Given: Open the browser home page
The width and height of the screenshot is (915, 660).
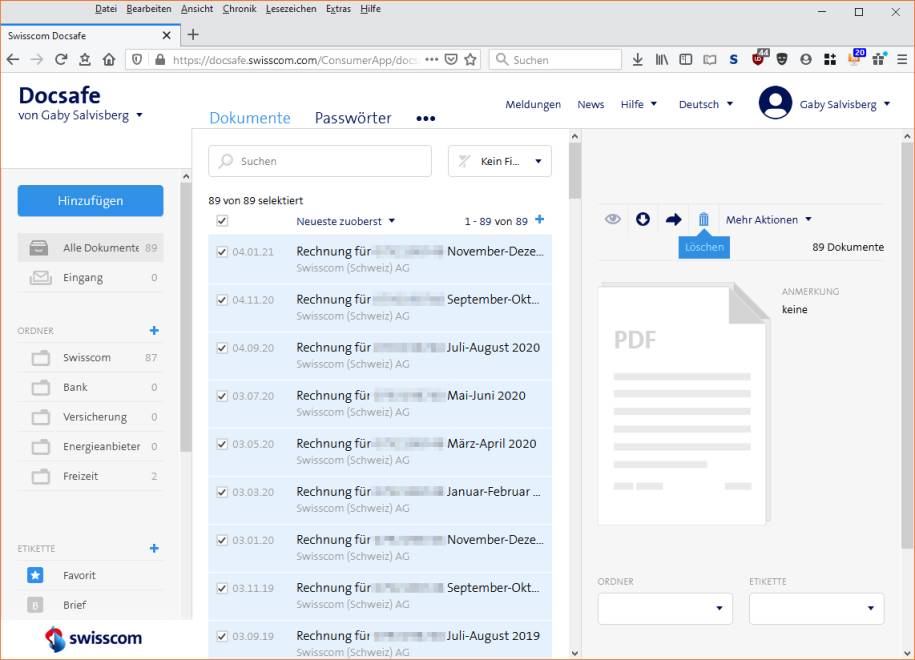Looking at the screenshot, I should pos(109,60).
